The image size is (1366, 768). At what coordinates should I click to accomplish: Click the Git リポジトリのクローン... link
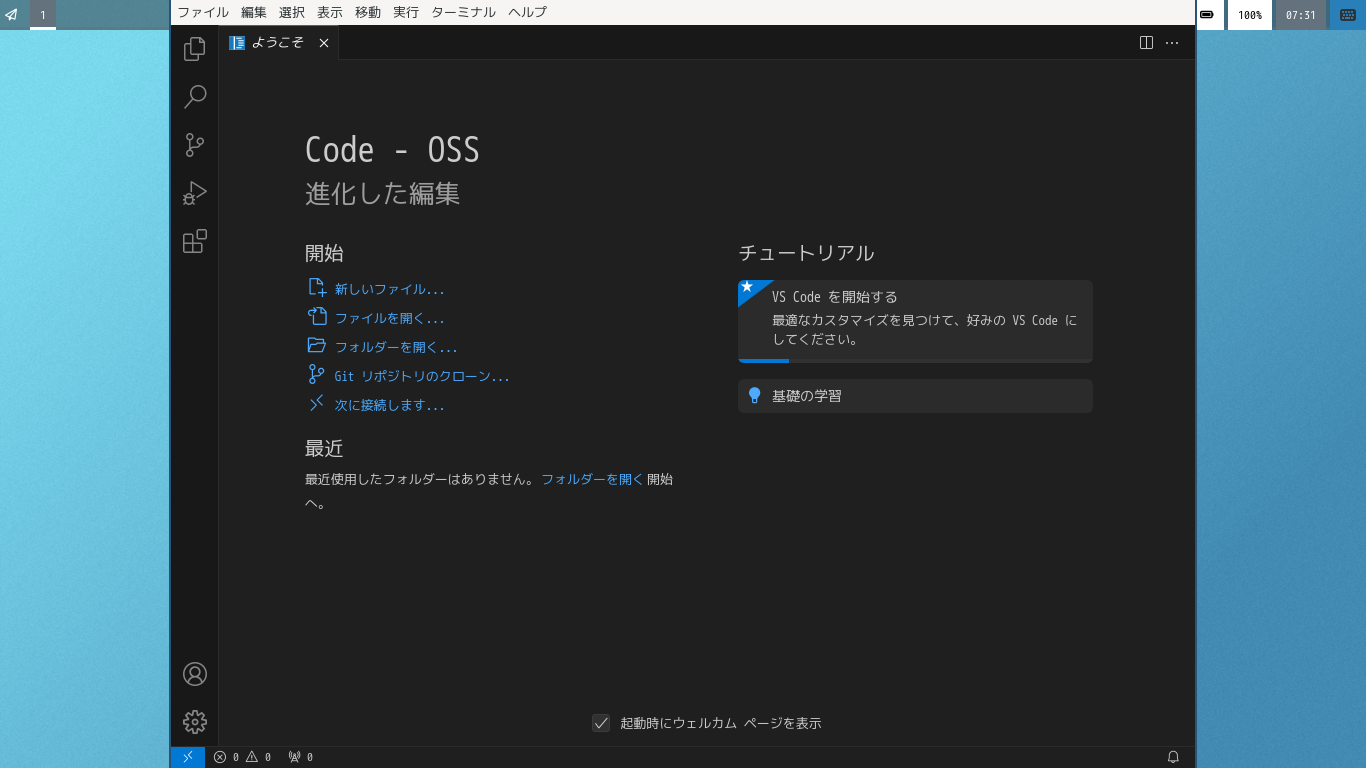click(422, 376)
